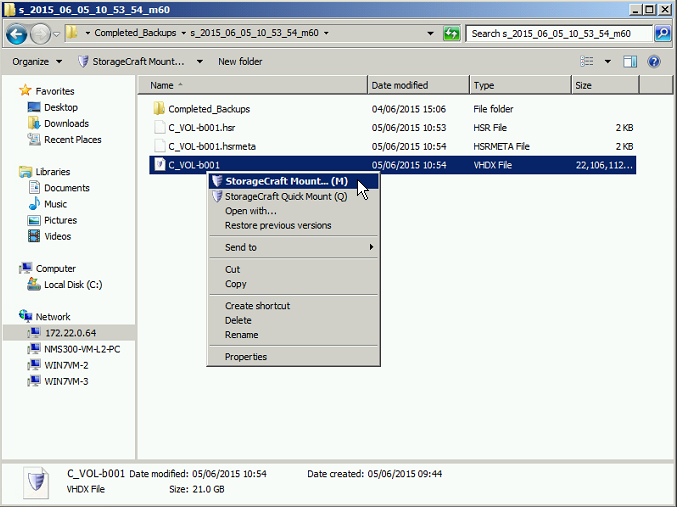Sort by the Type column header
This screenshot has height=507, width=677.
[x=520, y=85]
